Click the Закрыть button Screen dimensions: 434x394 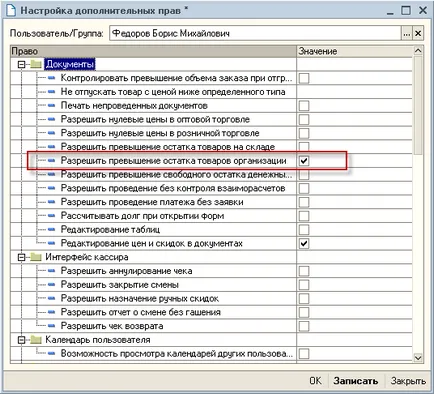point(408,381)
